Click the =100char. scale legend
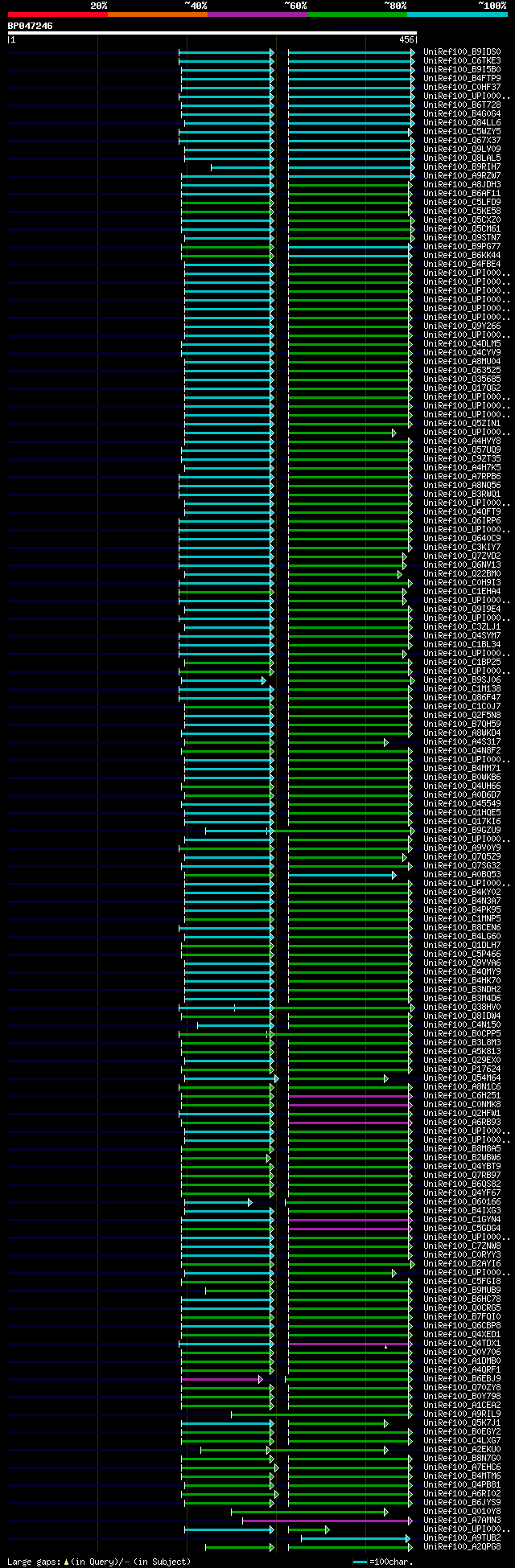 pyautogui.click(x=382, y=1562)
